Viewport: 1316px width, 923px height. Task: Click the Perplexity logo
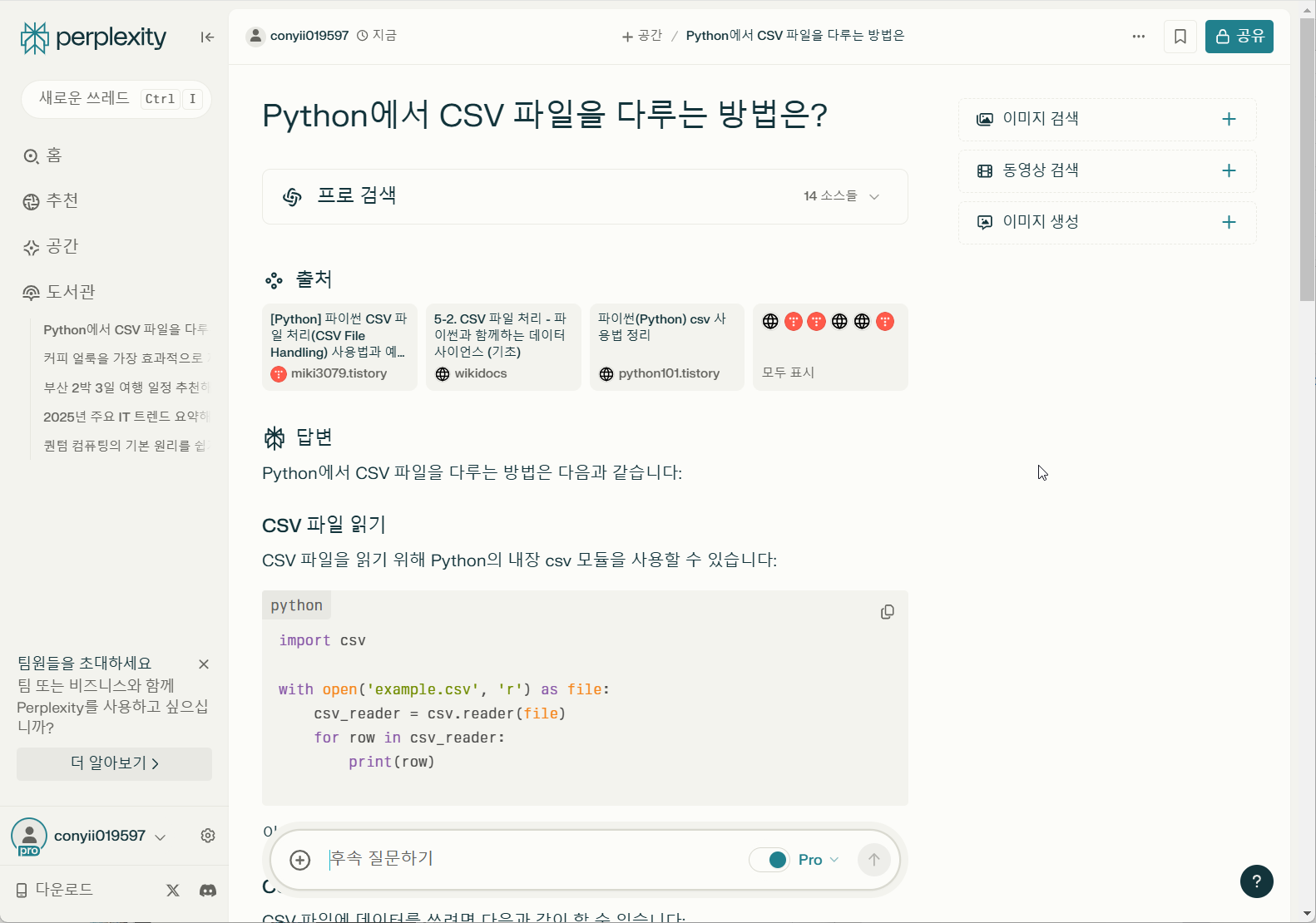point(93,37)
